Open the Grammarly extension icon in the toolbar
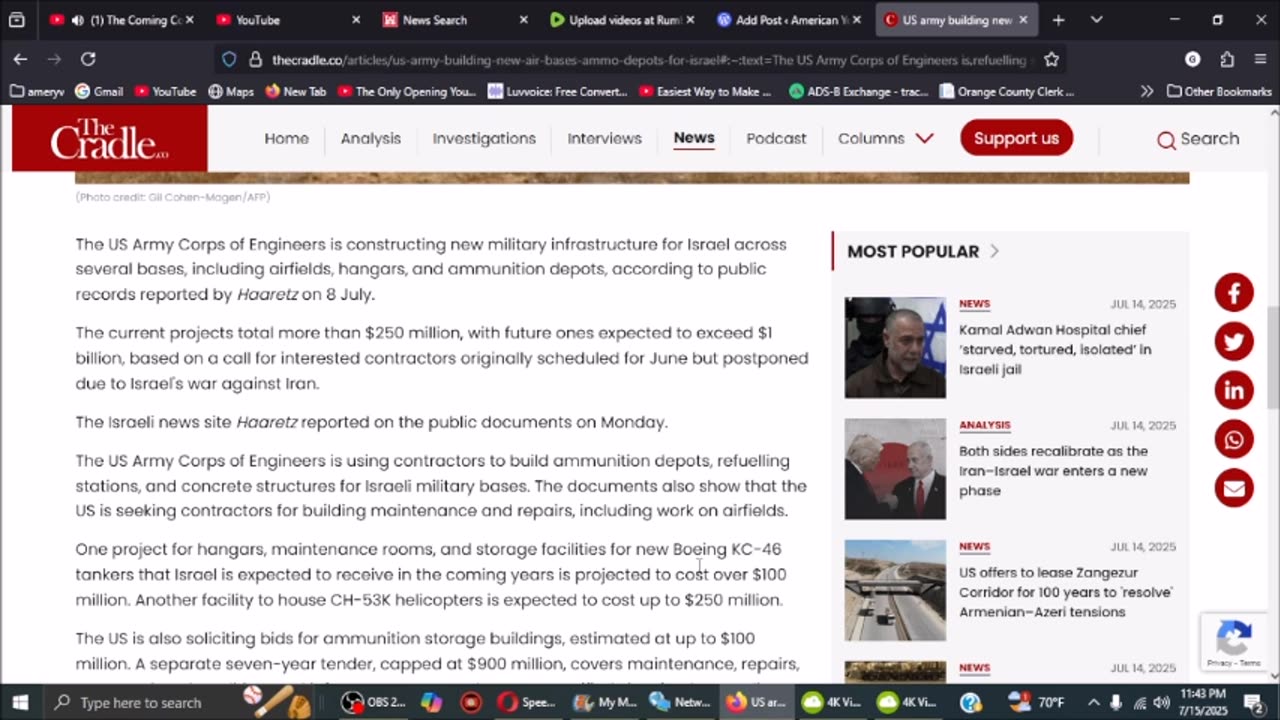This screenshot has width=1280, height=720. pos(1192,59)
